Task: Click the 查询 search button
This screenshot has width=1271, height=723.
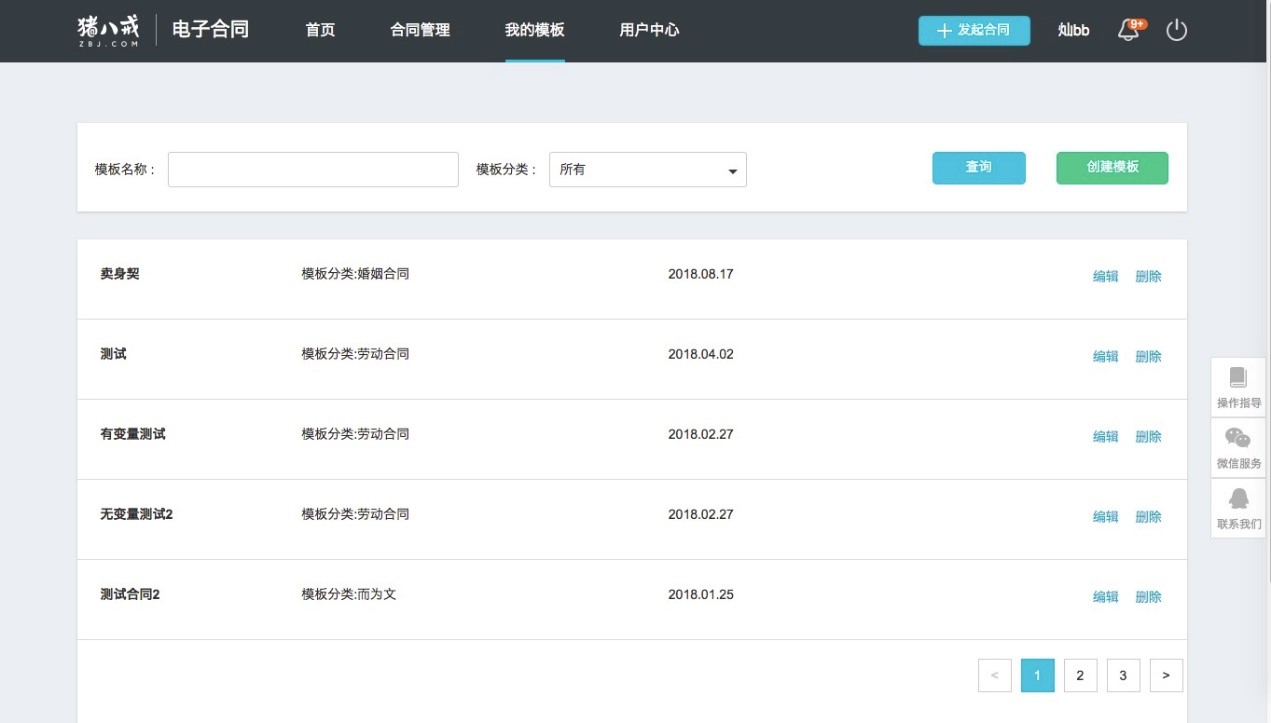Action: point(979,168)
